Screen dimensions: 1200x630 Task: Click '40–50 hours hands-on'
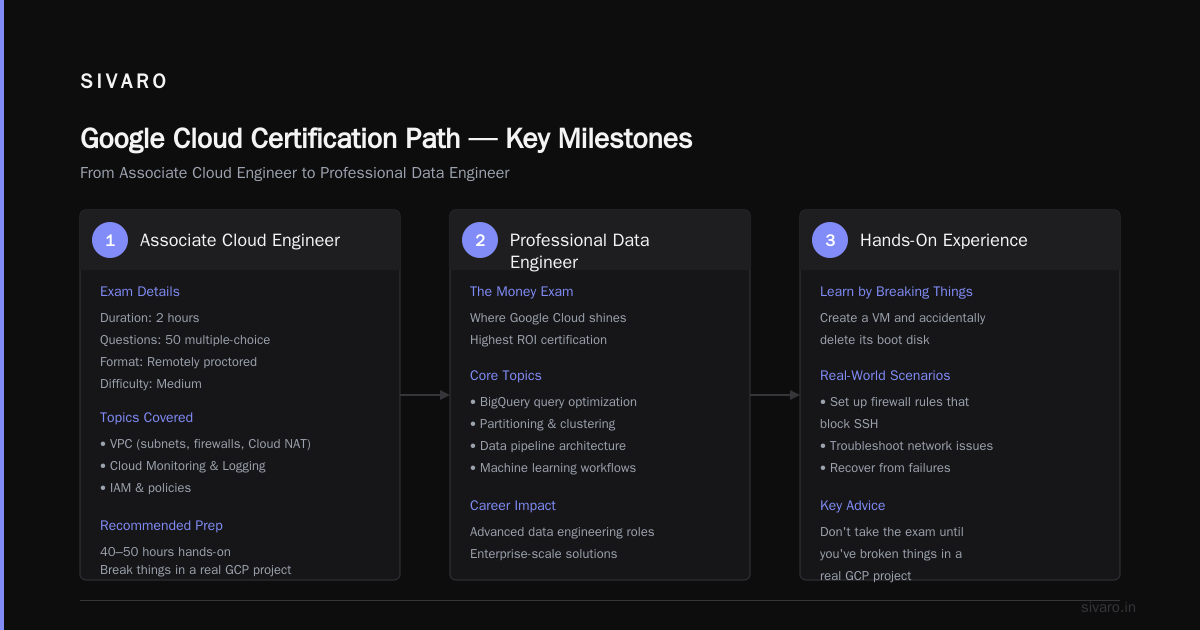pyautogui.click(x=166, y=552)
